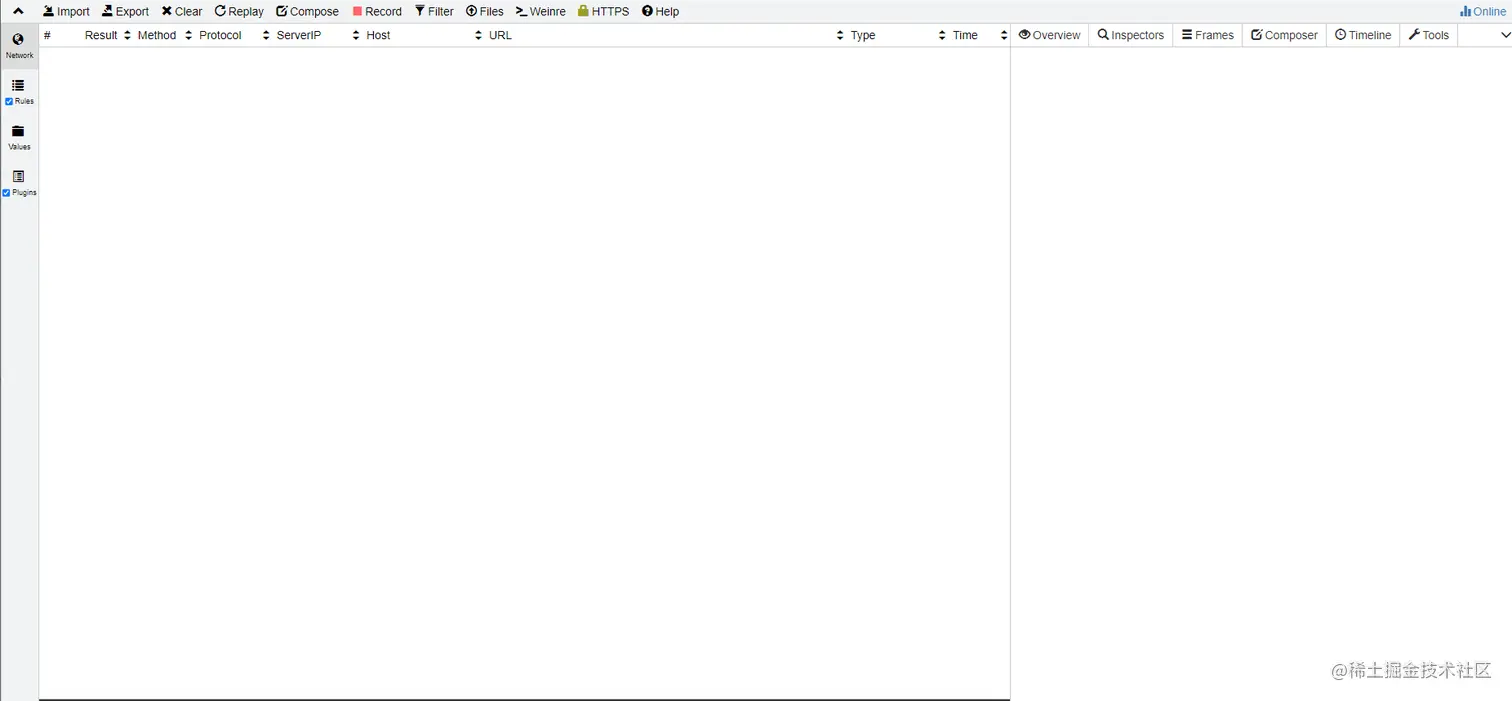Show the Online status details
The height and width of the screenshot is (701, 1512).
pos(1483,12)
